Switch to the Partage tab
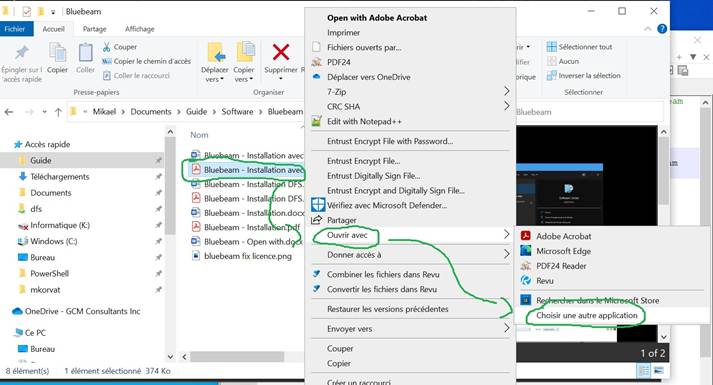This screenshot has width=713, height=385. coord(95,29)
